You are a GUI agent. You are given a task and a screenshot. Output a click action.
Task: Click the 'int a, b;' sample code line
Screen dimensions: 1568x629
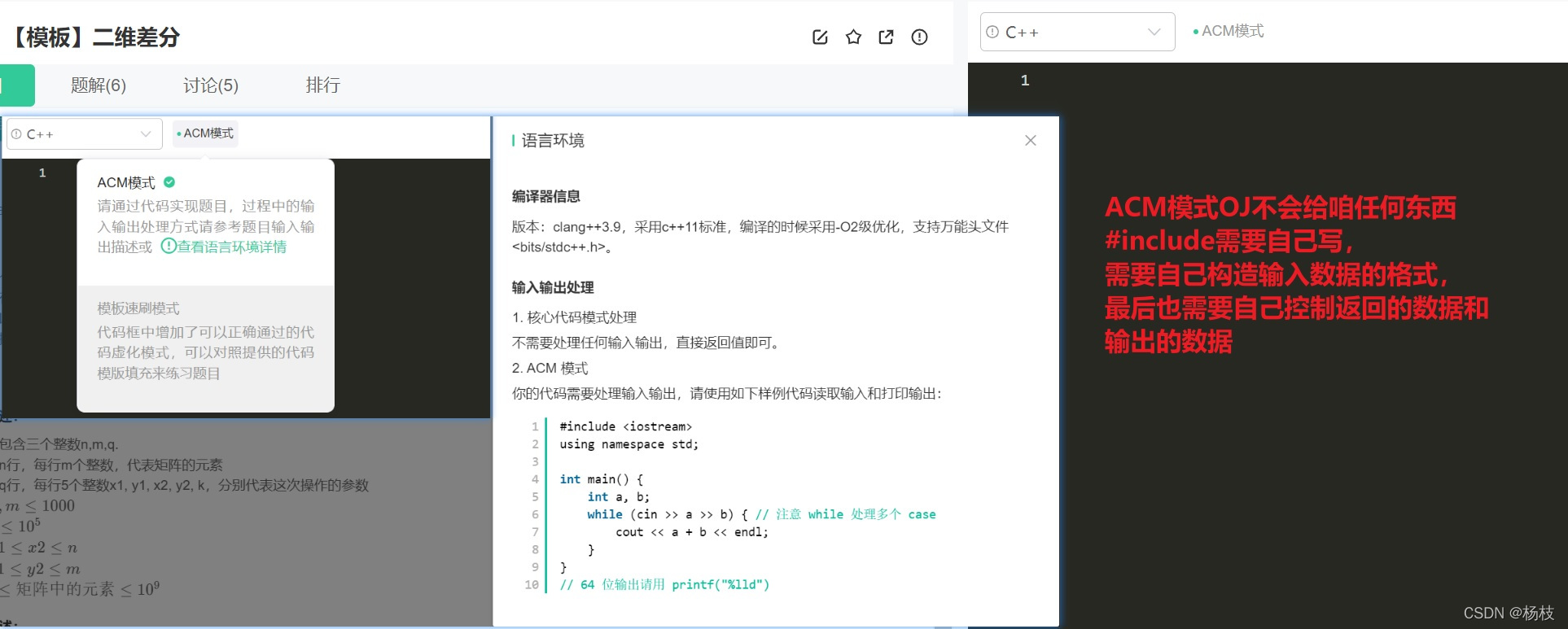619,497
